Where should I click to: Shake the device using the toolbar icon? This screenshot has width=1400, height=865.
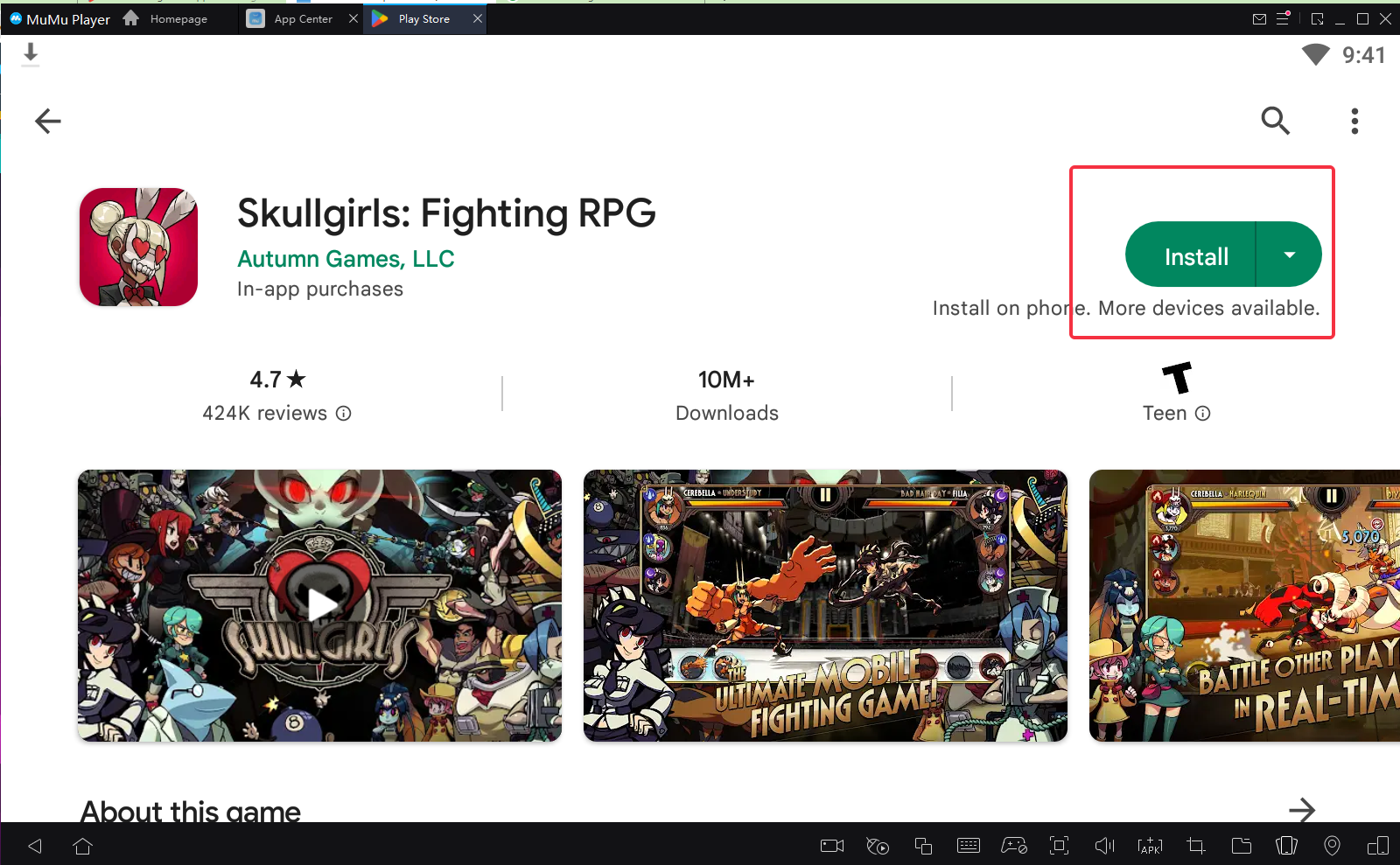point(1287,846)
